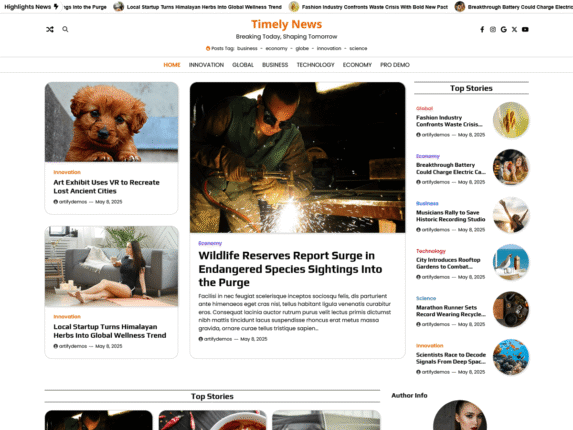Open the Instagram social icon
The image size is (573, 430).
pos(493,30)
